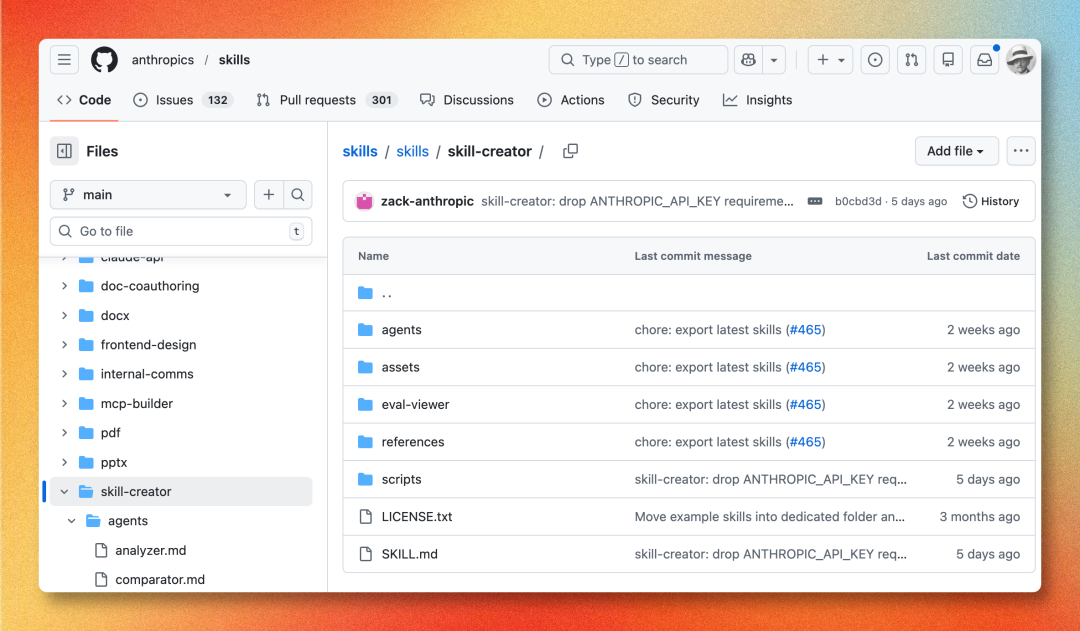Open the eval-viewer folder
1080x631 pixels.
tap(415, 404)
